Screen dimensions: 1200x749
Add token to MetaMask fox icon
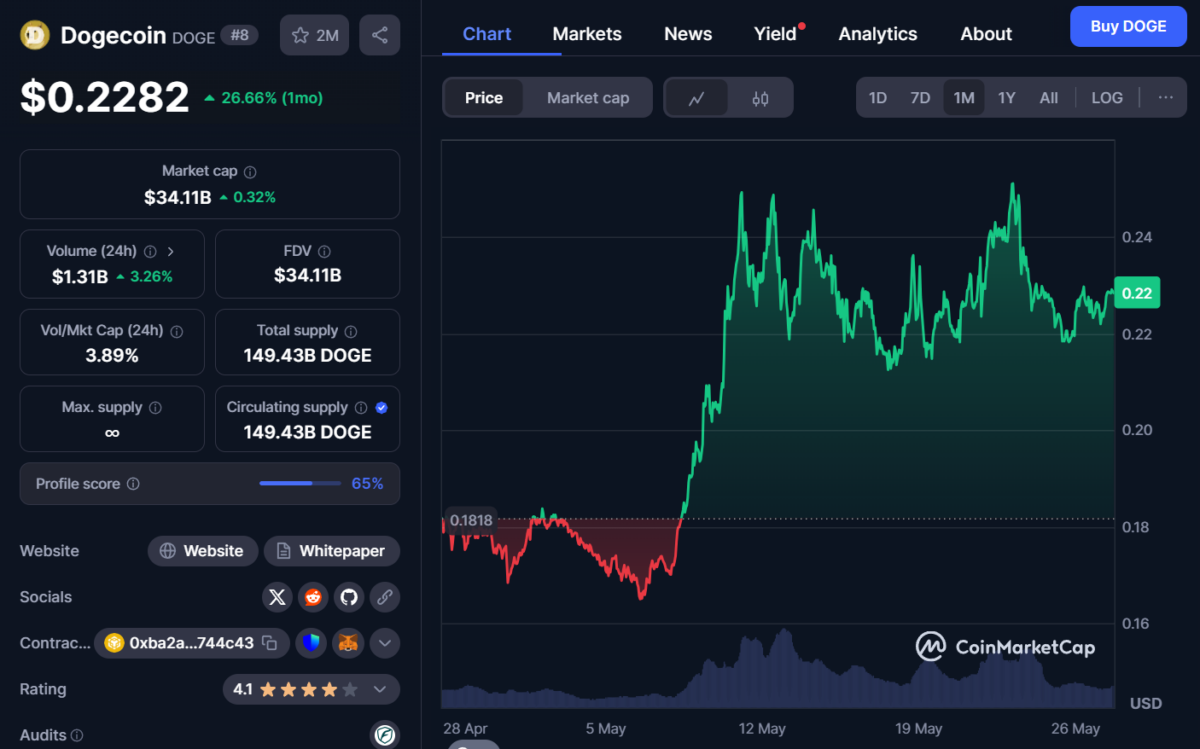pyautogui.click(x=349, y=643)
